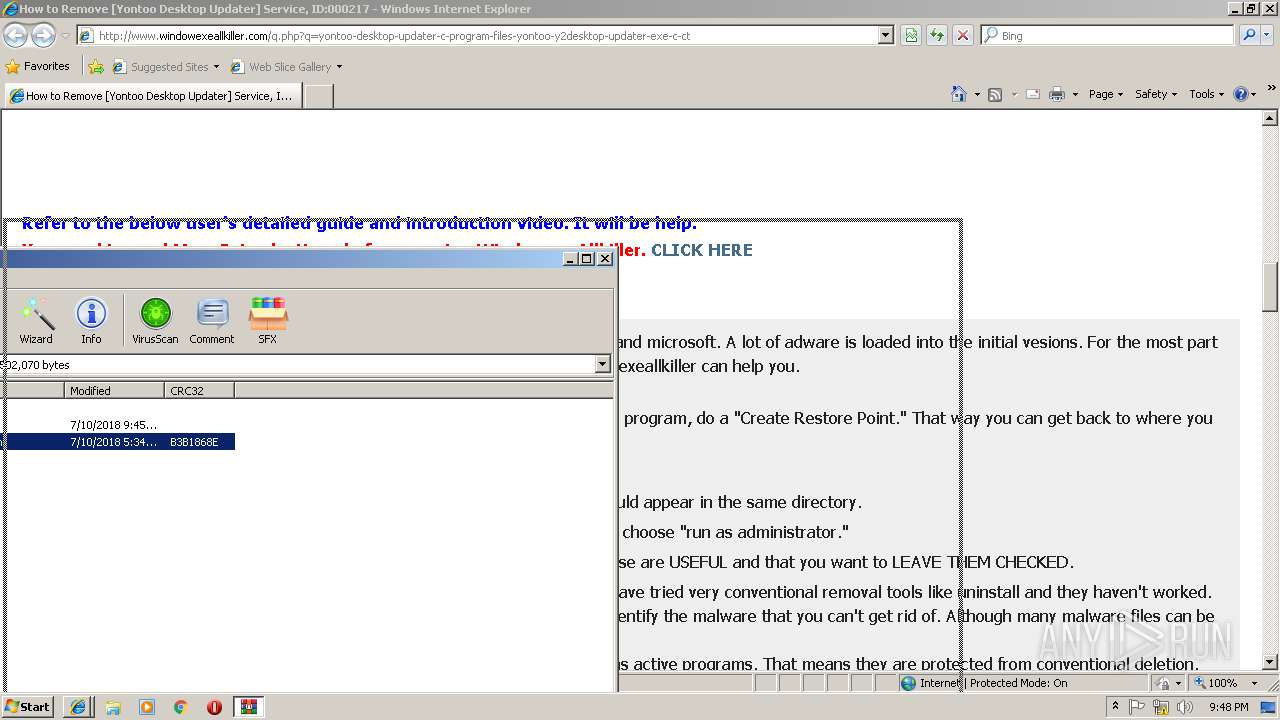Expand Print options dropdown arrow
This screenshot has width=1280, height=720.
tap(1075, 94)
